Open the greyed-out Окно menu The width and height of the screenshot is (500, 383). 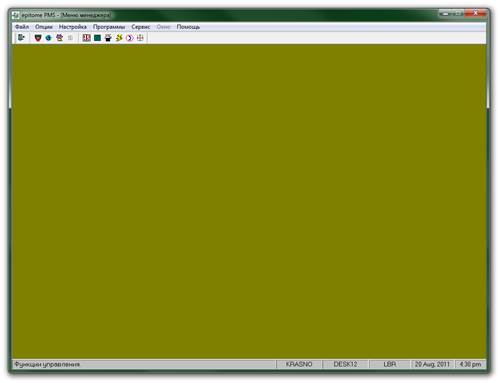click(x=163, y=27)
